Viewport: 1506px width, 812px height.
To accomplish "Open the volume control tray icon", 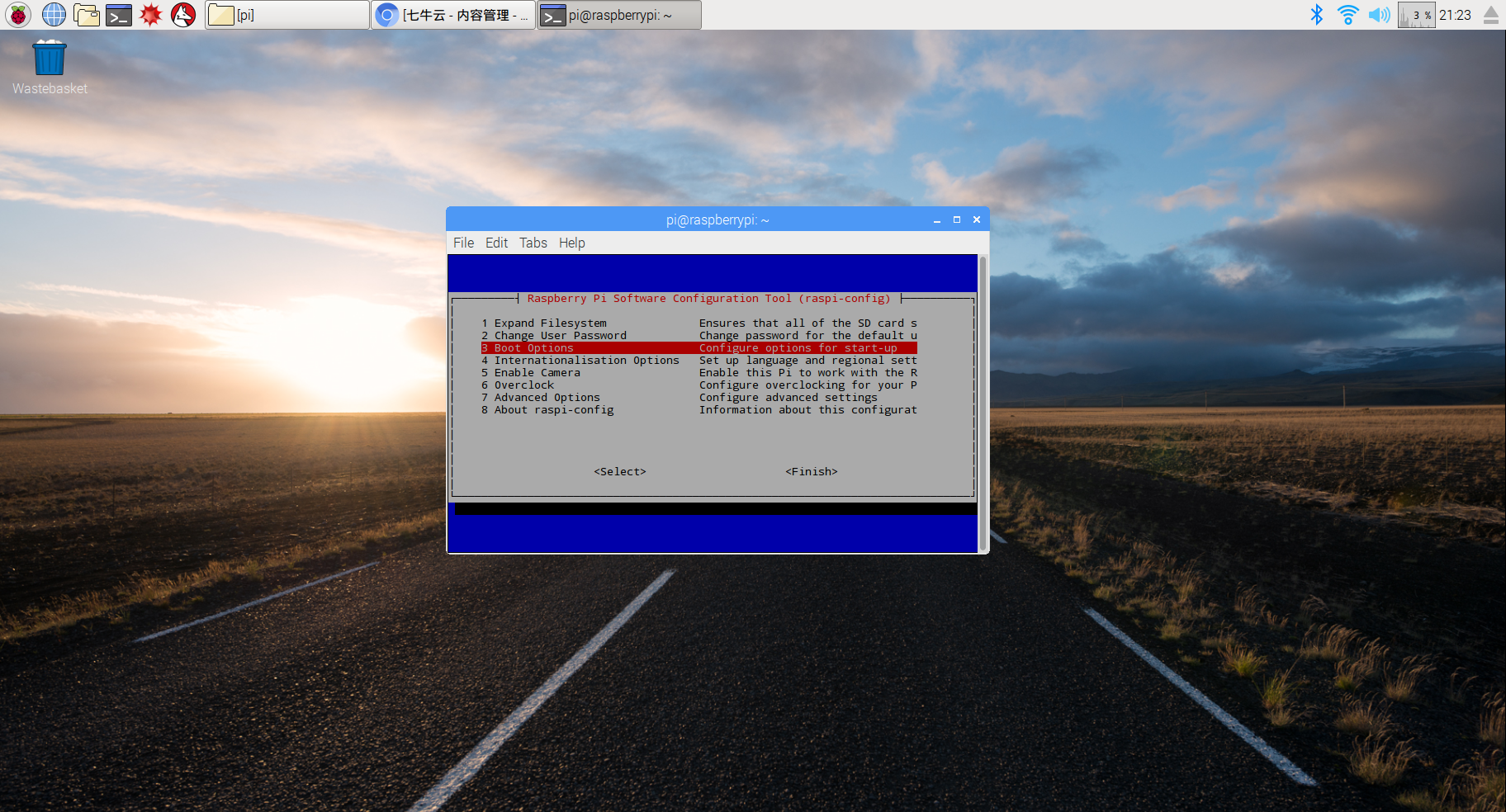I will pyautogui.click(x=1379, y=15).
